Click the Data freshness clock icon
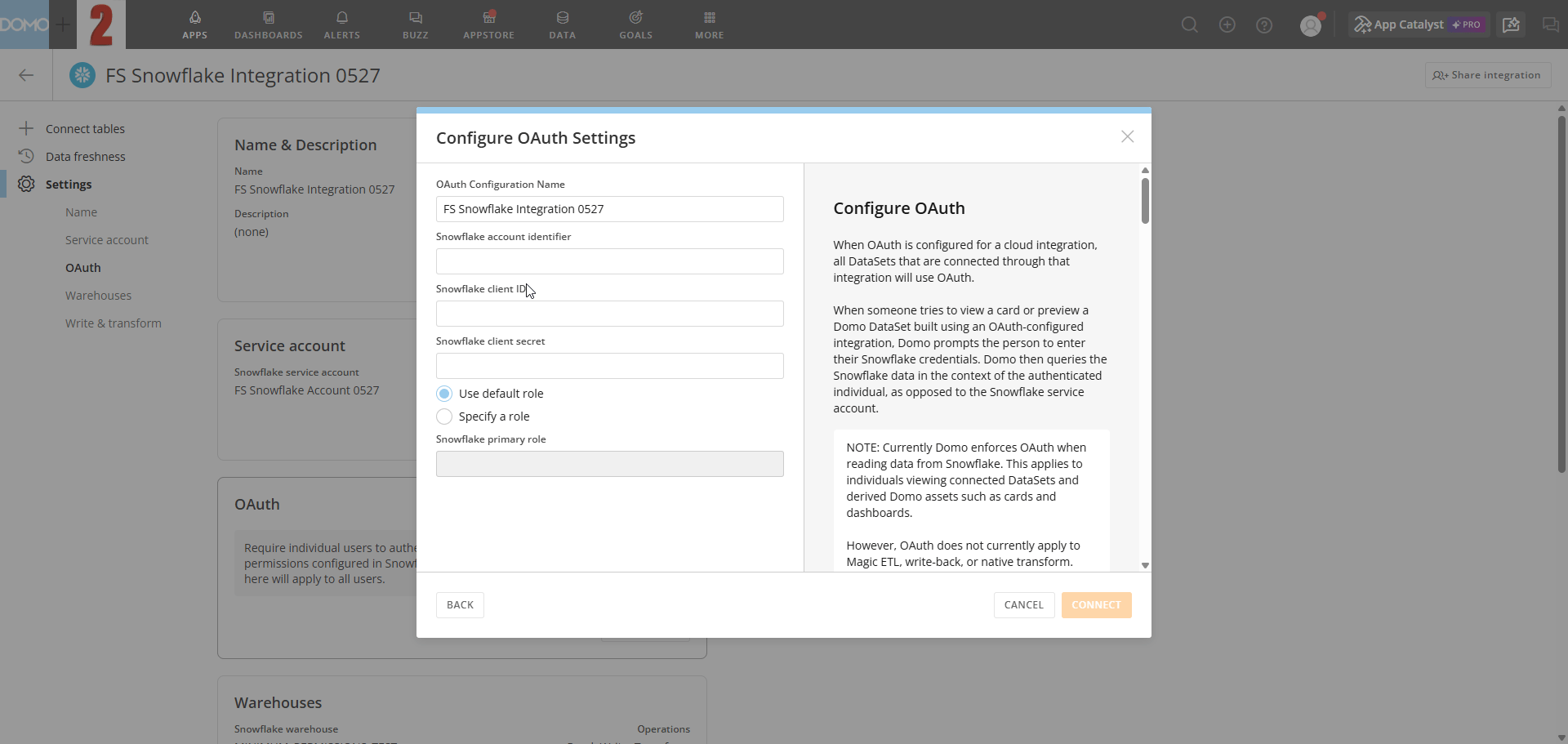The height and width of the screenshot is (744, 1568). point(26,156)
